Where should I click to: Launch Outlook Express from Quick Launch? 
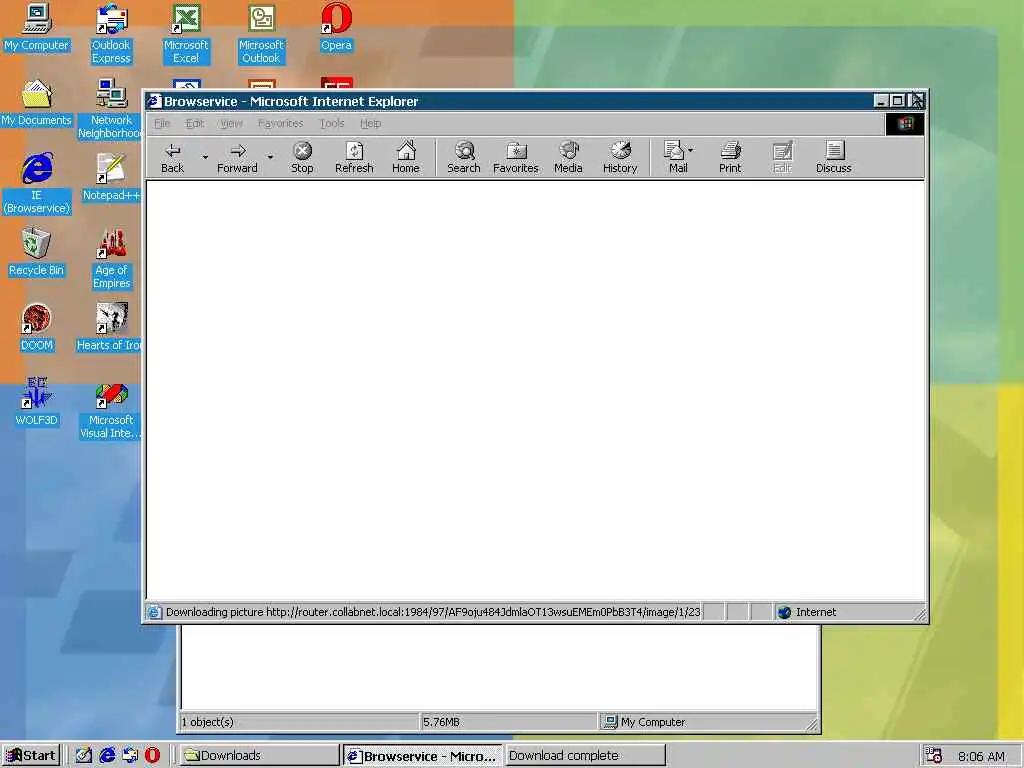pyautogui.click(x=130, y=756)
